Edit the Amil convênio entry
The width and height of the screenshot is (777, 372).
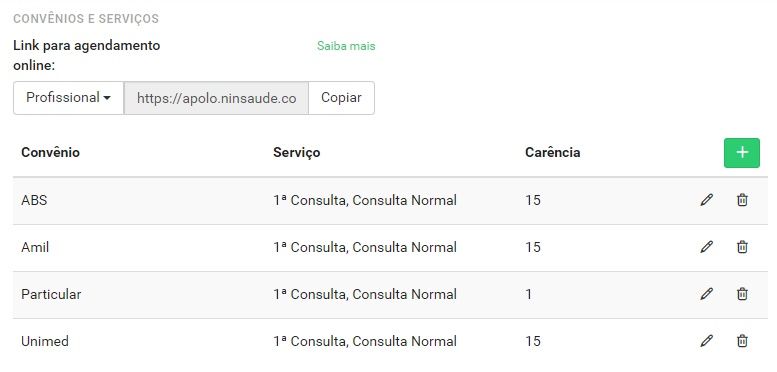tap(707, 247)
